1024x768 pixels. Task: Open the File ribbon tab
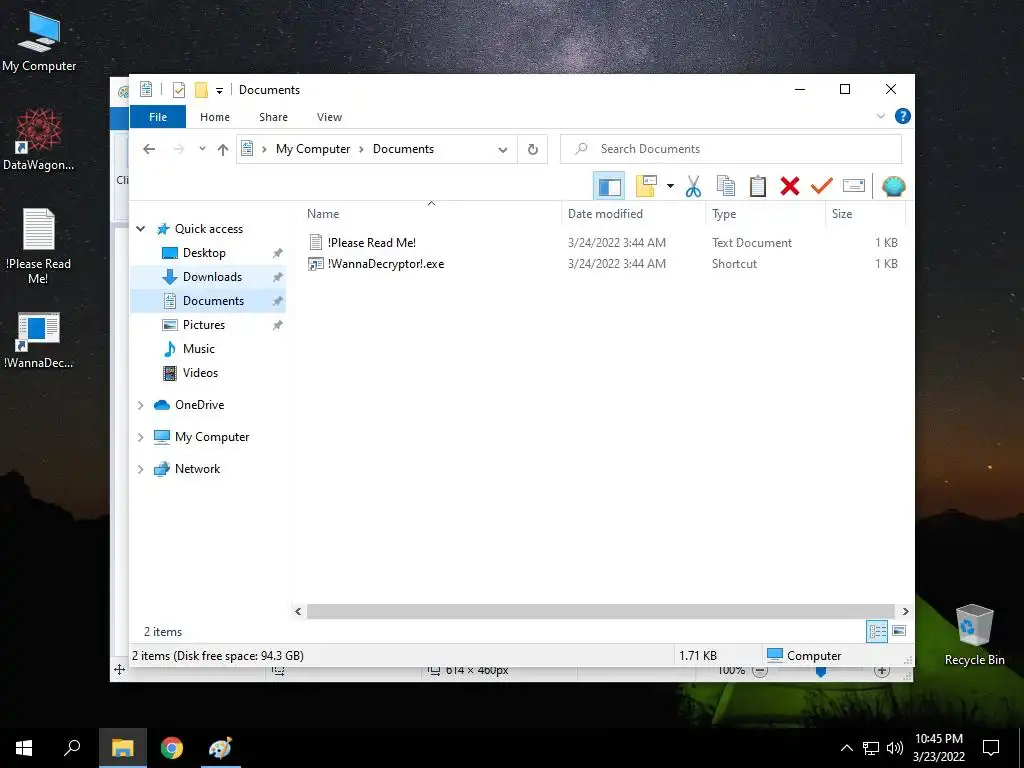(158, 117)
